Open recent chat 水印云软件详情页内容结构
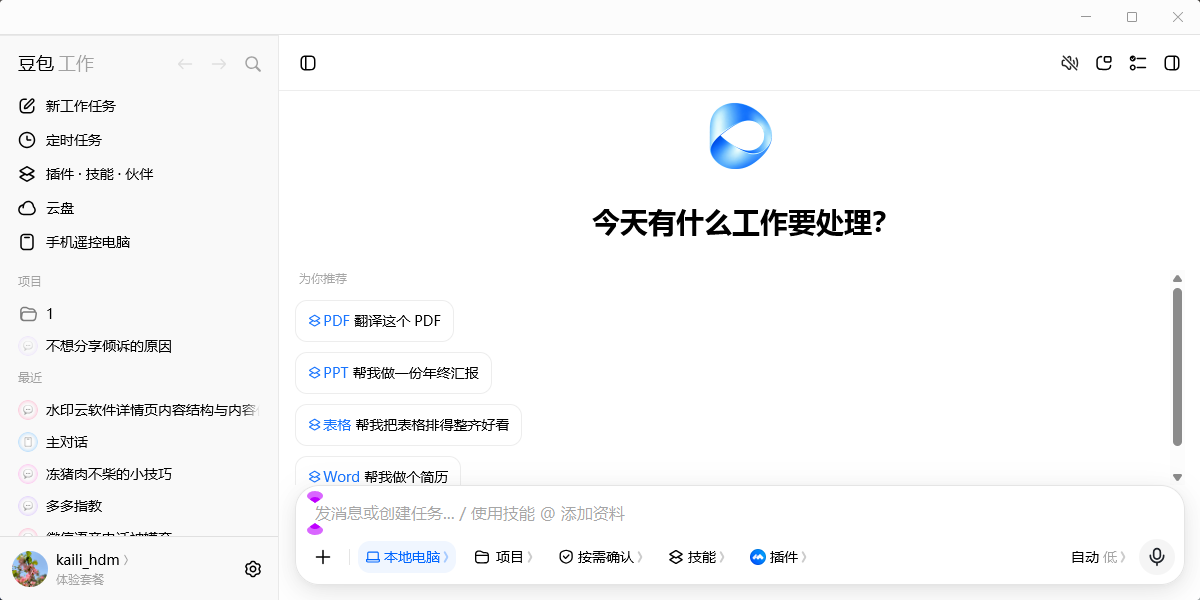The image size is (1200, 600). click(139, 410)
